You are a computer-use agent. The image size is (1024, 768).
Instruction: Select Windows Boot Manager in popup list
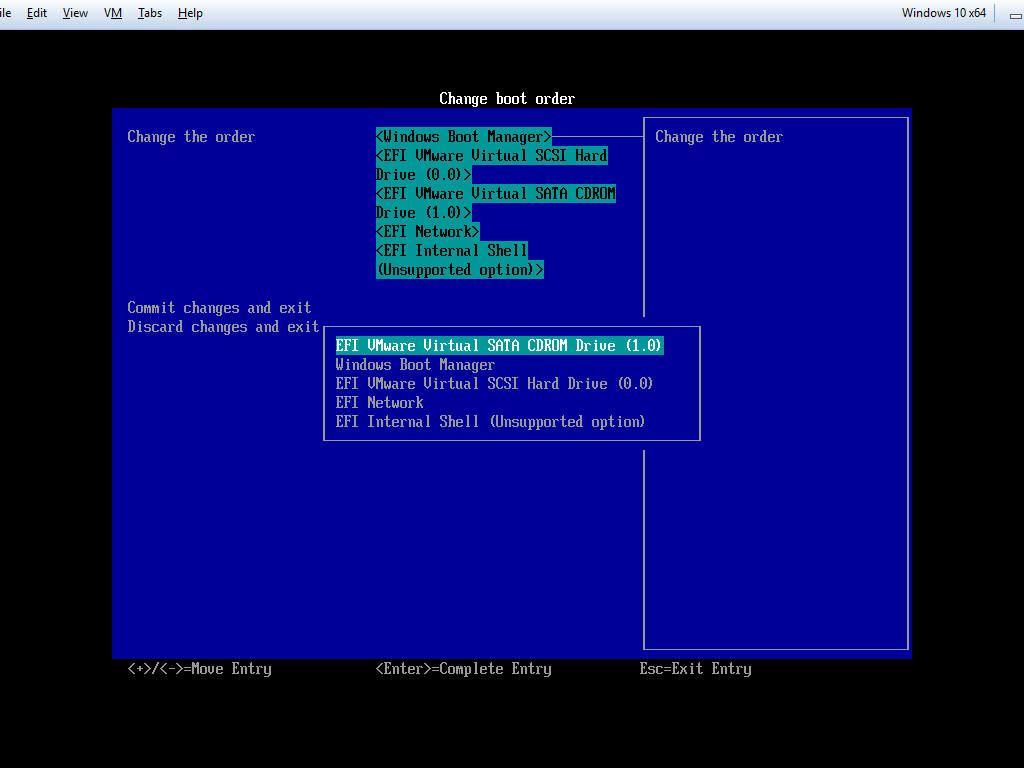tap(415, 364)
